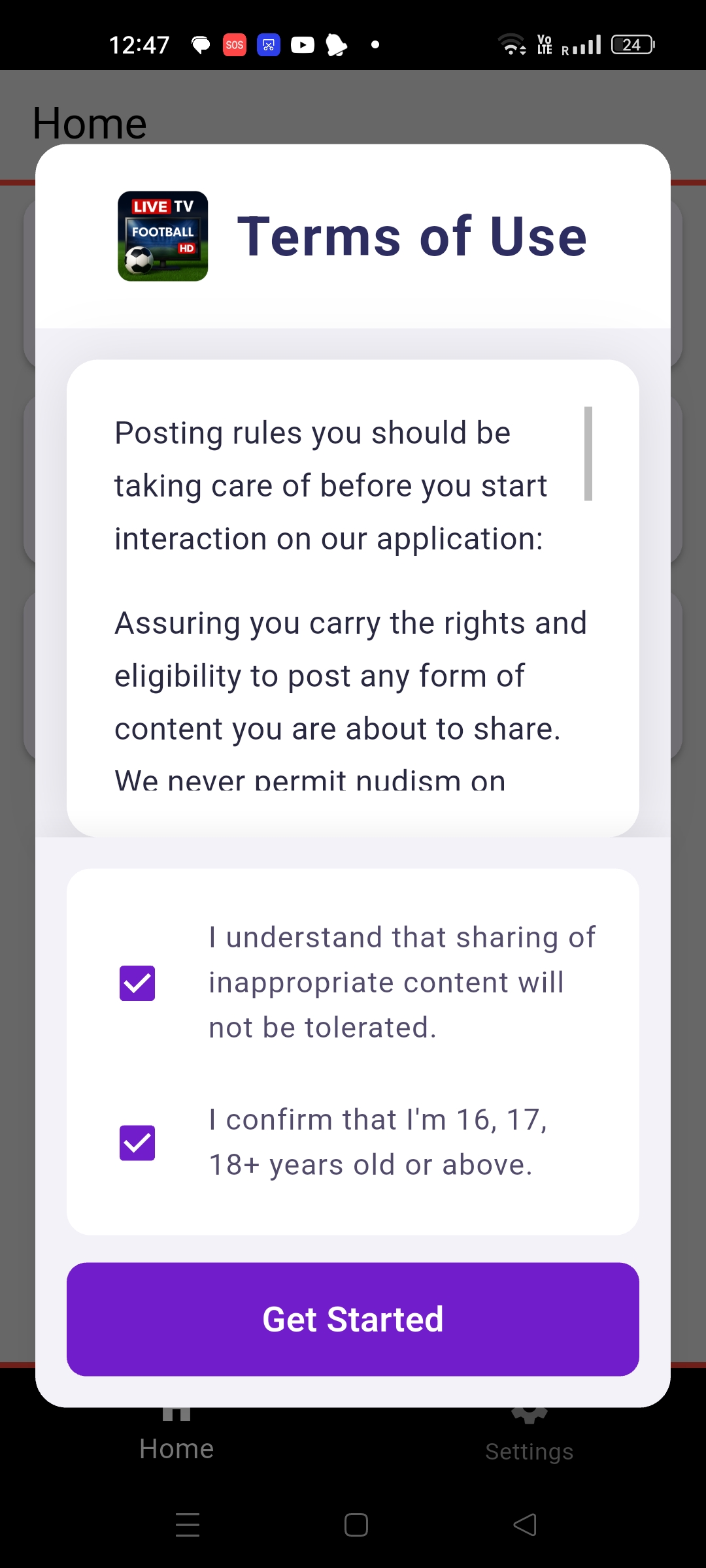Tap the Live TV Football app logo
The image size is (706, 1568).
pos(163,236)
